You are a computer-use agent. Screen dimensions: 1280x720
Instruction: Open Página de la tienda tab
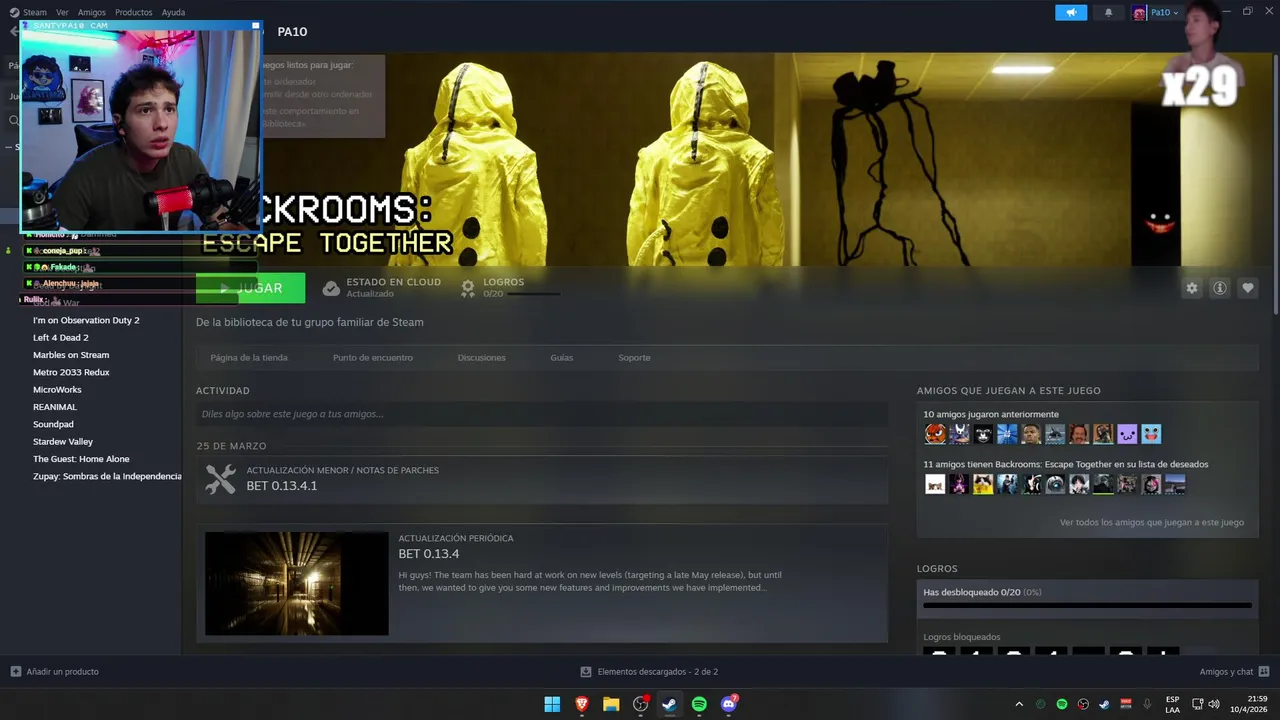click(x=249, y=357)
